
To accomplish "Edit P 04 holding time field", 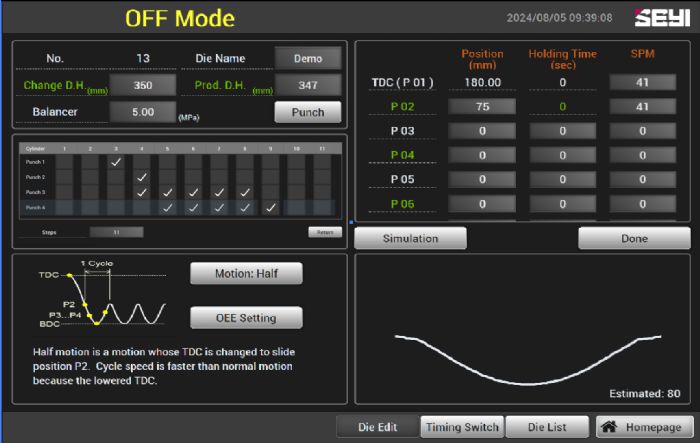I will pos(562,155).
